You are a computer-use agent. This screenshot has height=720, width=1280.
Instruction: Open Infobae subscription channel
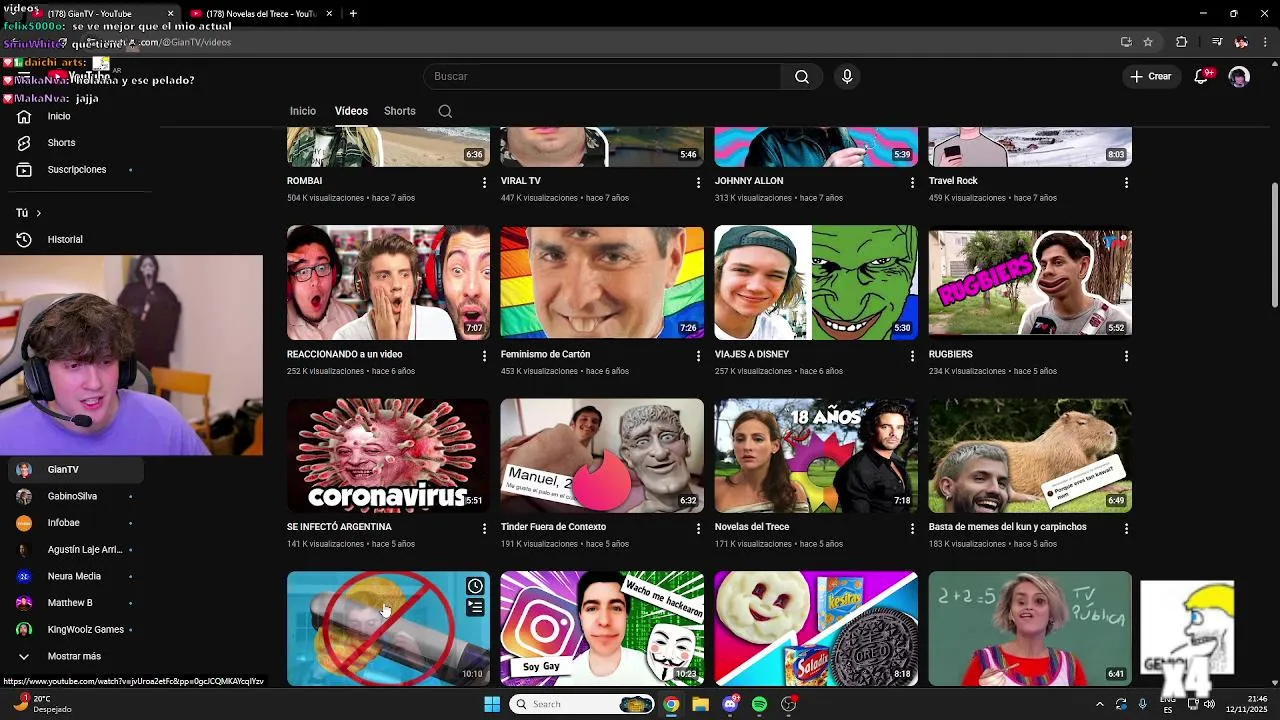click(76, 523)
